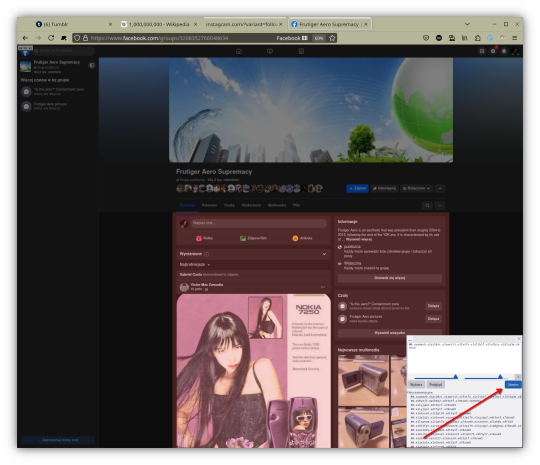The image size is (540, 465).
Task: Open Pocket icon in browser toolbar
Action: click(426, 38)
